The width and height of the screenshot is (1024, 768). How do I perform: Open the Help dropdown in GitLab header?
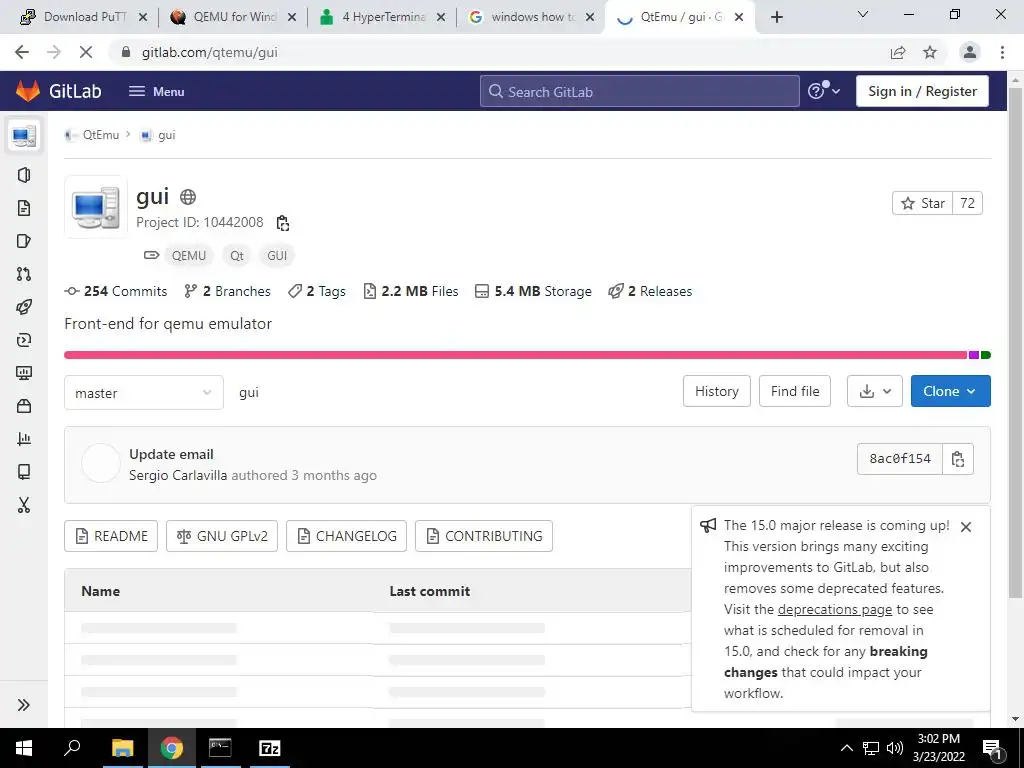point(824,91)
